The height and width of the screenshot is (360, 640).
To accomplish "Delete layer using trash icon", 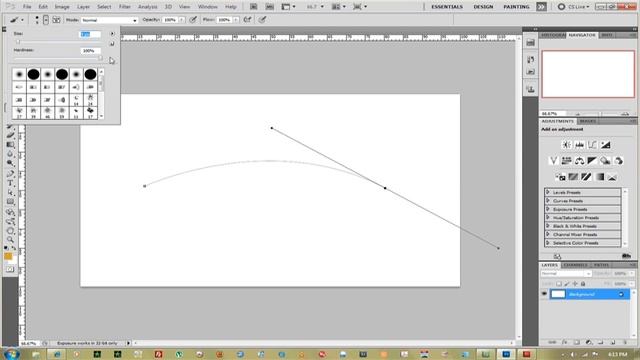I will click(625, 342).
